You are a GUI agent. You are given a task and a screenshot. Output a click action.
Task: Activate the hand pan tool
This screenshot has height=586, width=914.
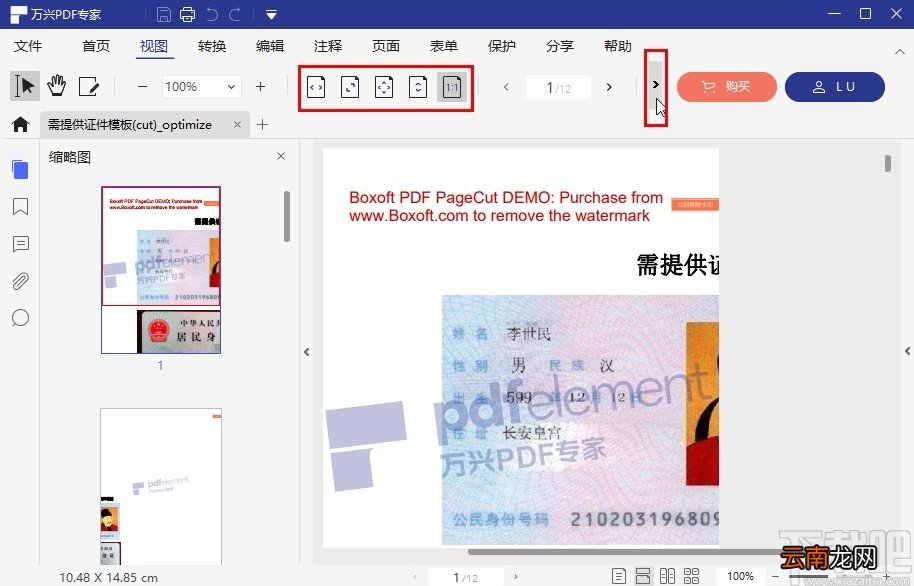57,86
